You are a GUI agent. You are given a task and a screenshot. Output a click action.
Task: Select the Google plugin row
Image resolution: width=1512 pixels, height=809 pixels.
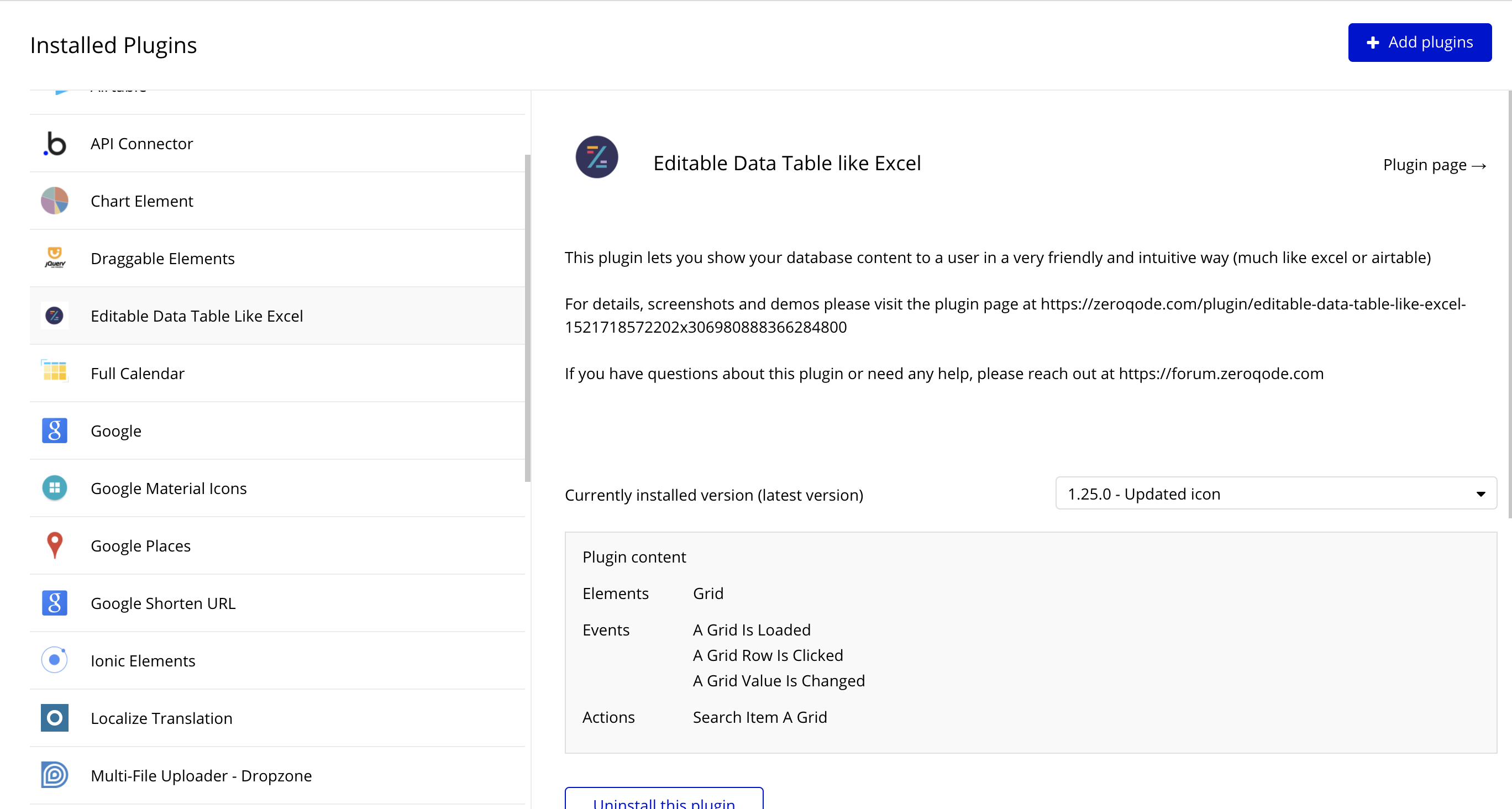[277, 431]
